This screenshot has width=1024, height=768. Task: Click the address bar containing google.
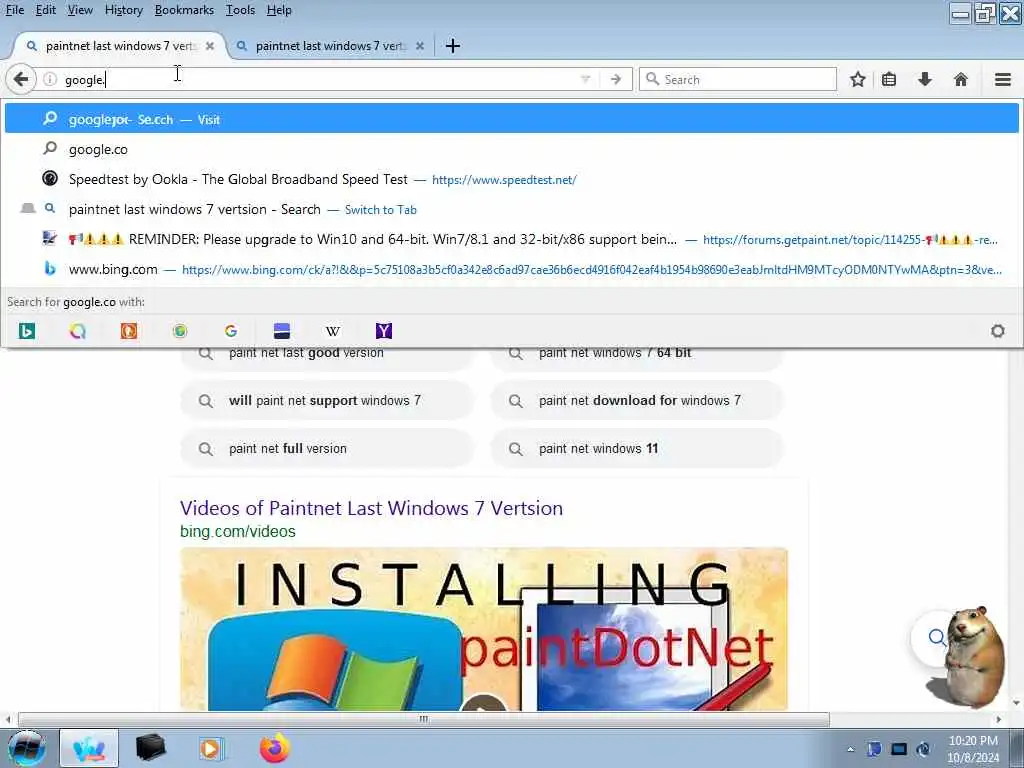coord(313,80)
